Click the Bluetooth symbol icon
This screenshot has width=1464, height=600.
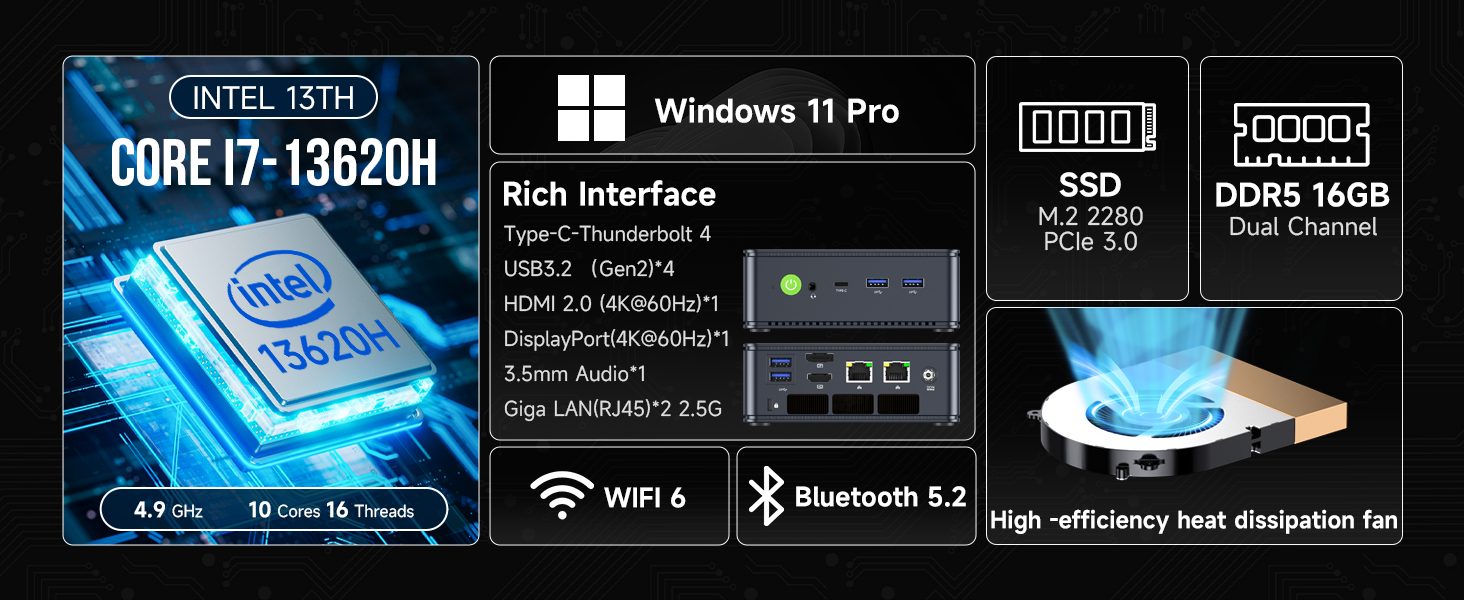pyautogui.click(x=766, y=497)
